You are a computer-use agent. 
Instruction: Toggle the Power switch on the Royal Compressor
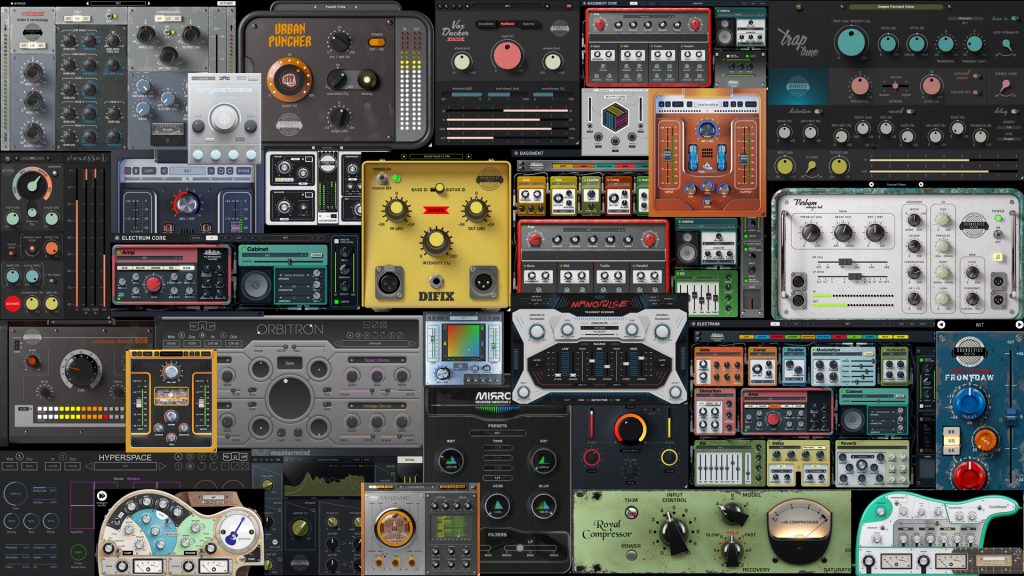[x=631, y=554]
